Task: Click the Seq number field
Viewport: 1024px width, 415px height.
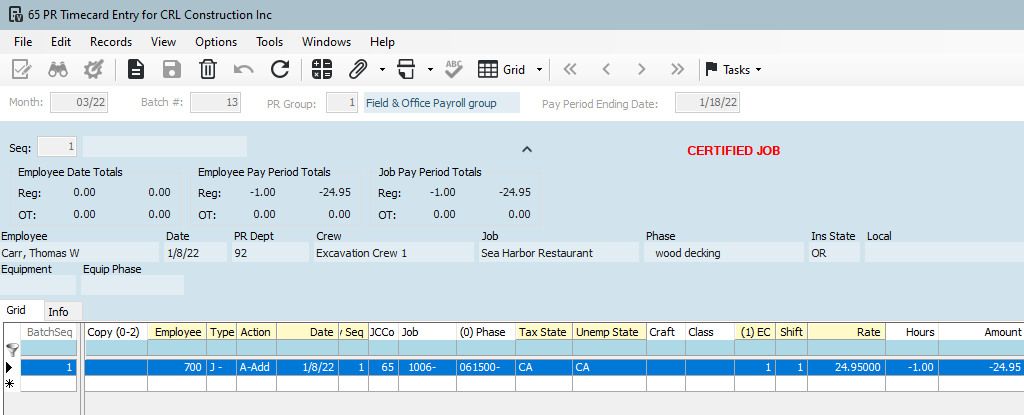Action: click(57, 147)
